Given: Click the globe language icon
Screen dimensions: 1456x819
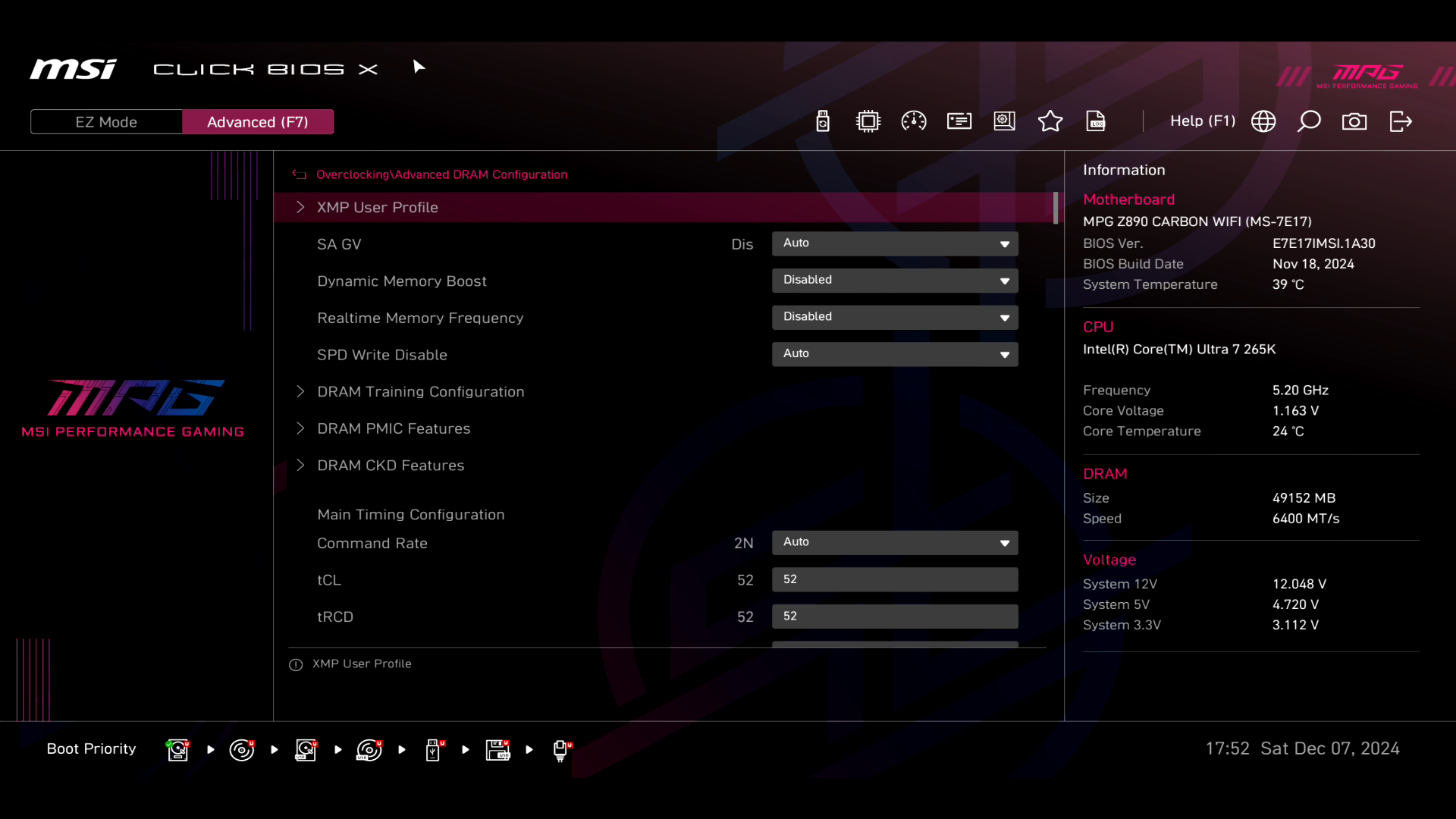Looking at the screenshot, I should pyautogui.click(x=1263, y=121).
